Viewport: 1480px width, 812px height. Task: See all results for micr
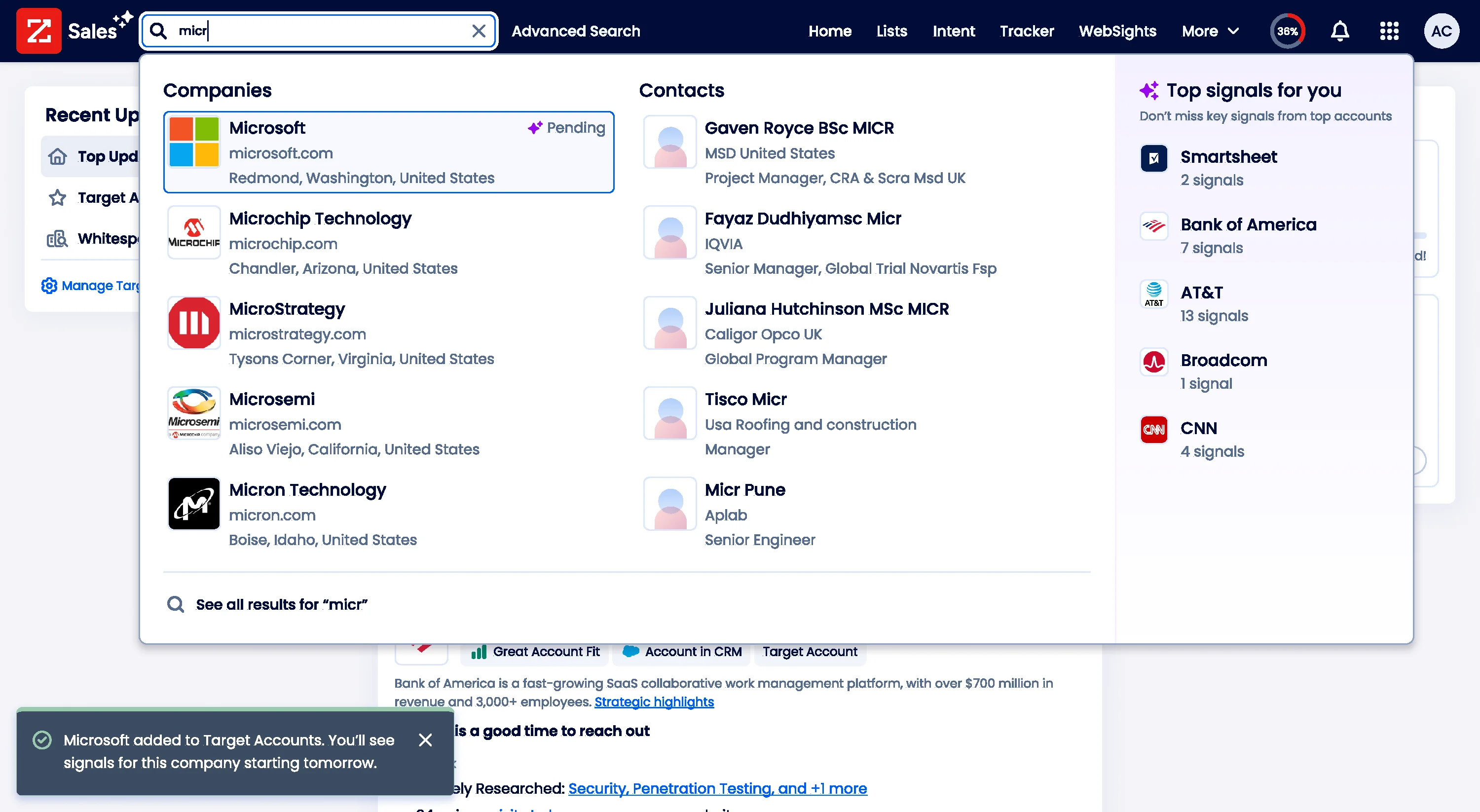[282, 604]
